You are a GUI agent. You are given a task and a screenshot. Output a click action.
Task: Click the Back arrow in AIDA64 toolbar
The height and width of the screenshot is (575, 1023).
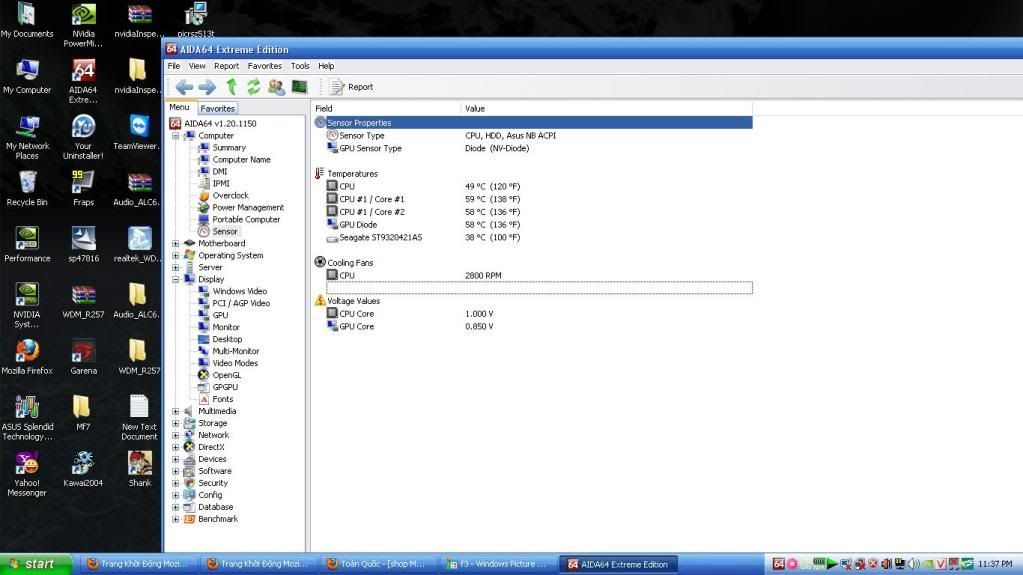[x=184, y=87]
